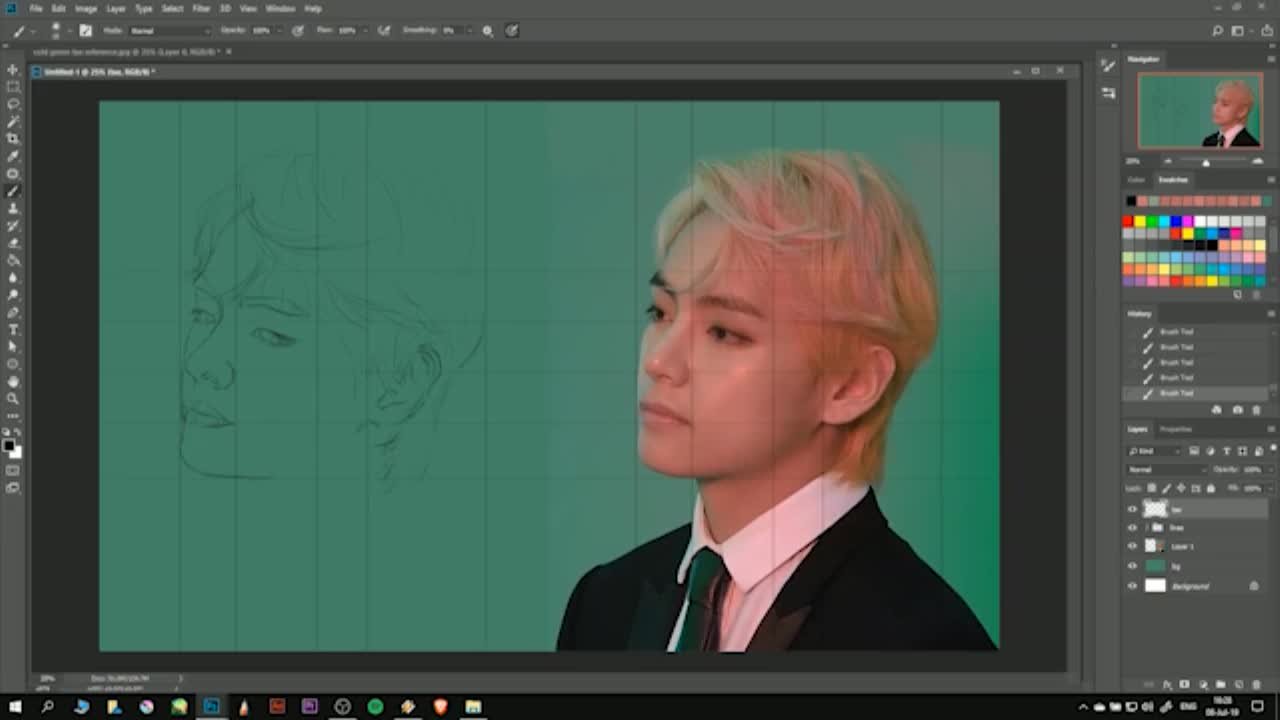Open the Opacity slider dropdown
This screenshot has width=1280, height=720.
click(282, 31)
